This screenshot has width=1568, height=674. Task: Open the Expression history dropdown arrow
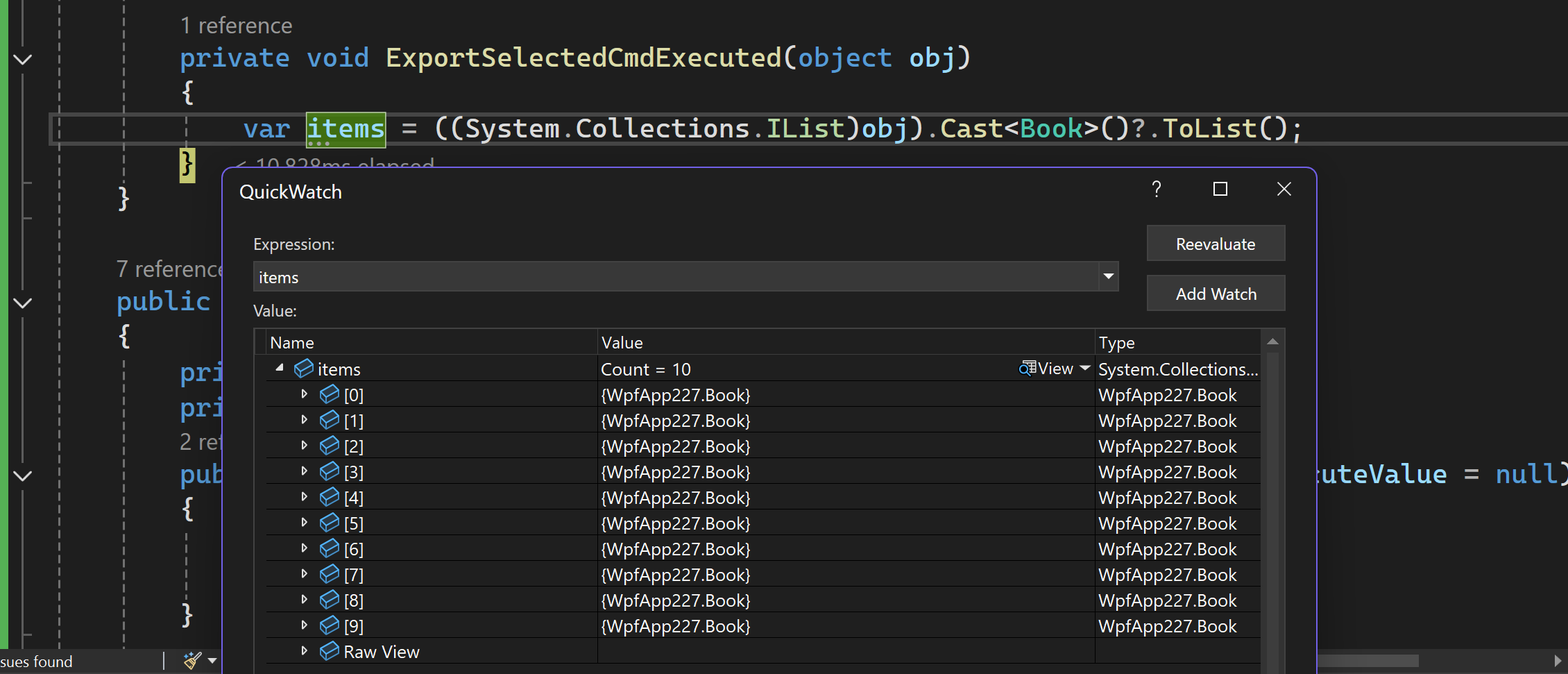[1109, 276]
